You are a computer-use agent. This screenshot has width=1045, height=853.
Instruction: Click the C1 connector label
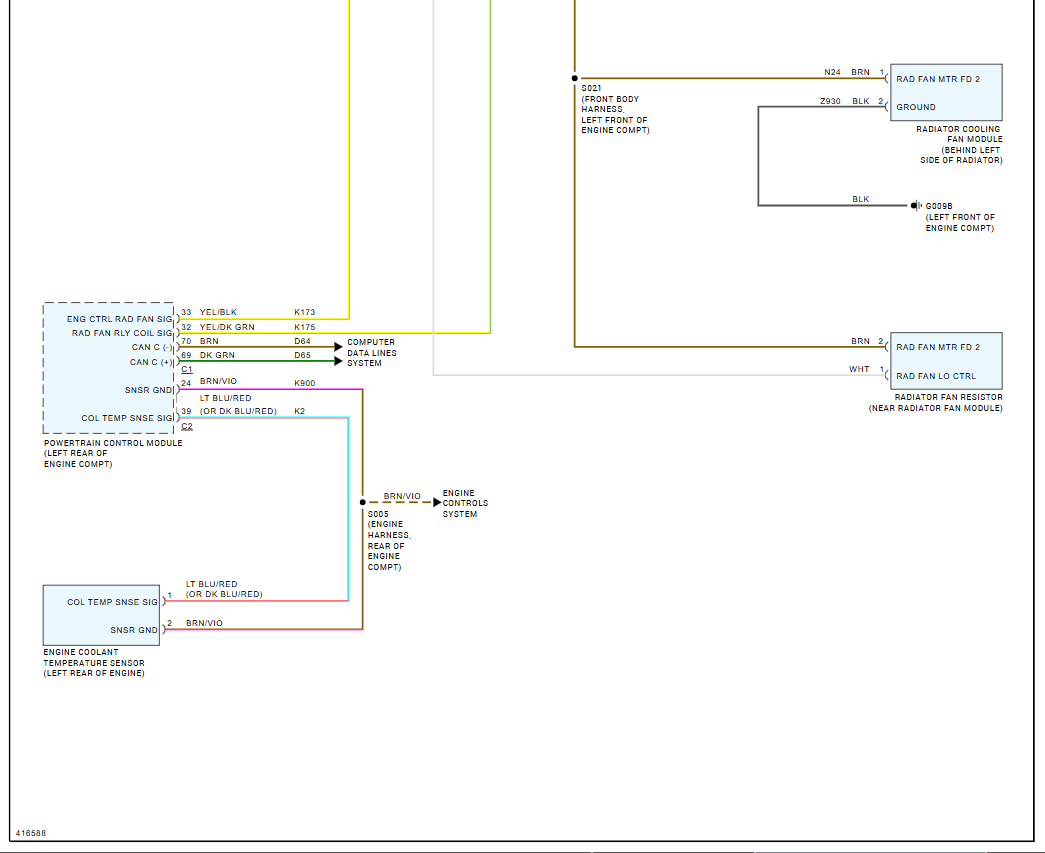(187, 369)
